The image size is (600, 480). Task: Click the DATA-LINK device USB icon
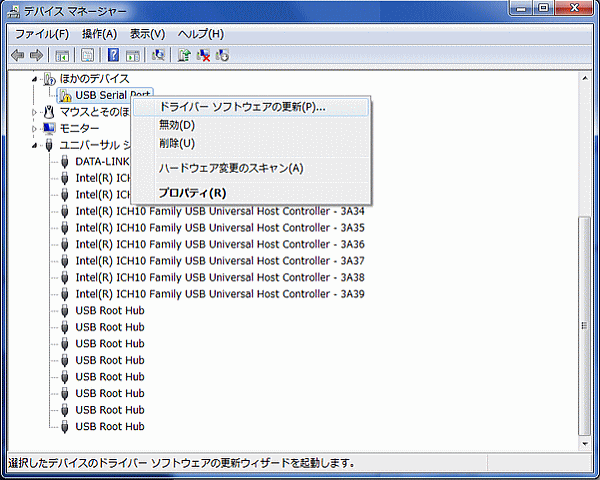tap(65, 162)
